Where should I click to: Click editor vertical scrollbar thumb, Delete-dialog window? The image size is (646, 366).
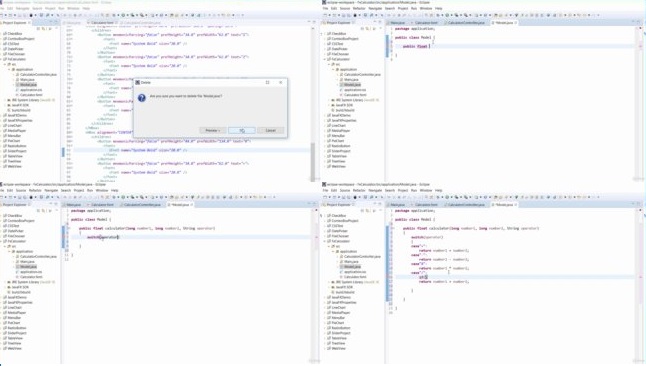click(313, 161)
